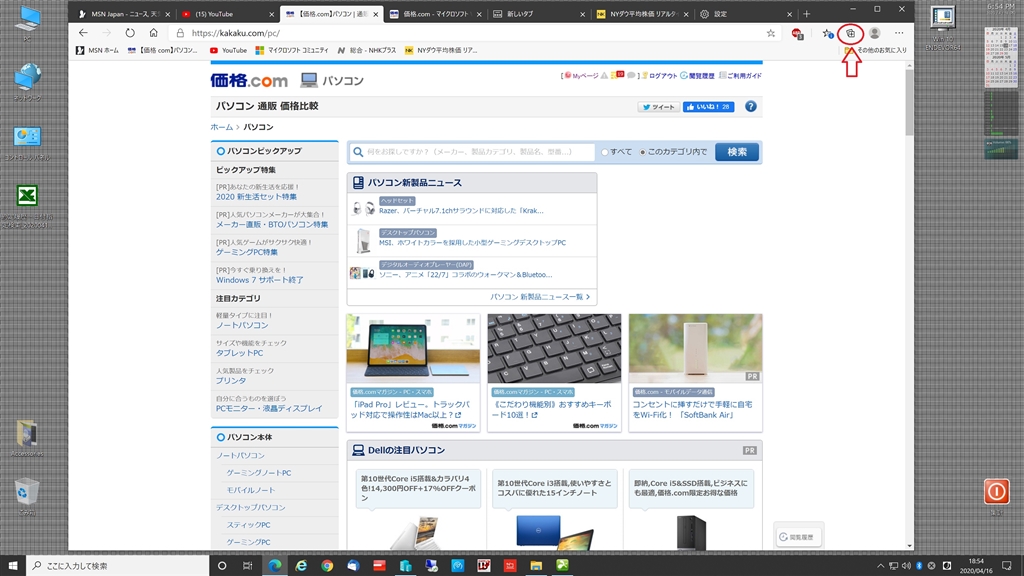
Task: Show hidden system tray icons
Action: (880, 566)
